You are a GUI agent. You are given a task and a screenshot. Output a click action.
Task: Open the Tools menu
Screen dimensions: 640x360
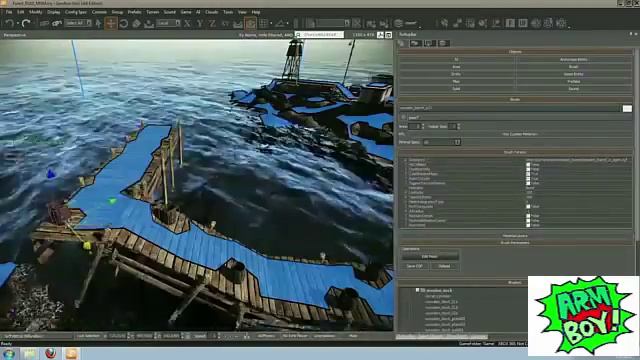228,12
